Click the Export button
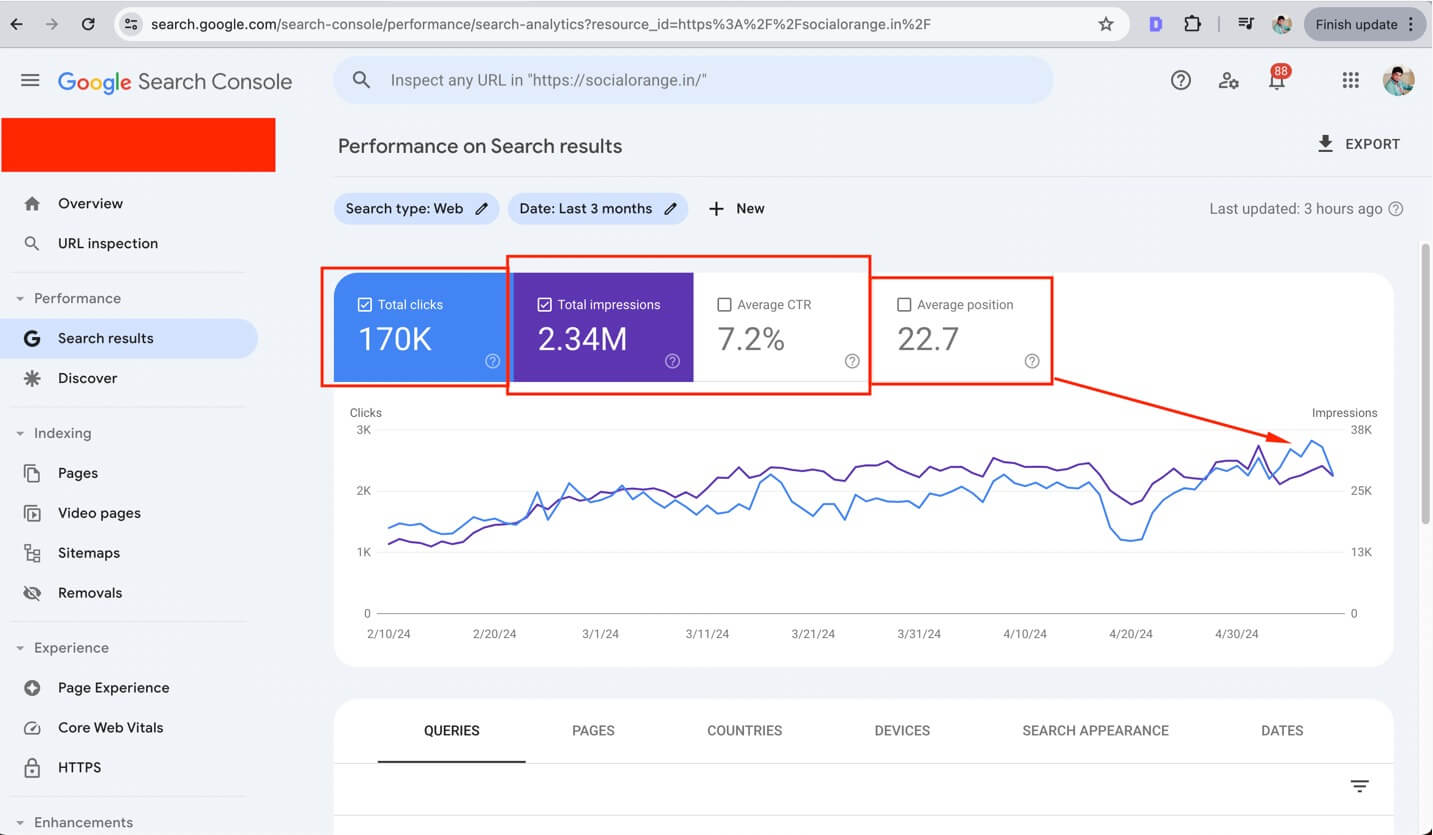This screenshot has width=1433, height=835. pyautogui.click(x=1358, y=144)
